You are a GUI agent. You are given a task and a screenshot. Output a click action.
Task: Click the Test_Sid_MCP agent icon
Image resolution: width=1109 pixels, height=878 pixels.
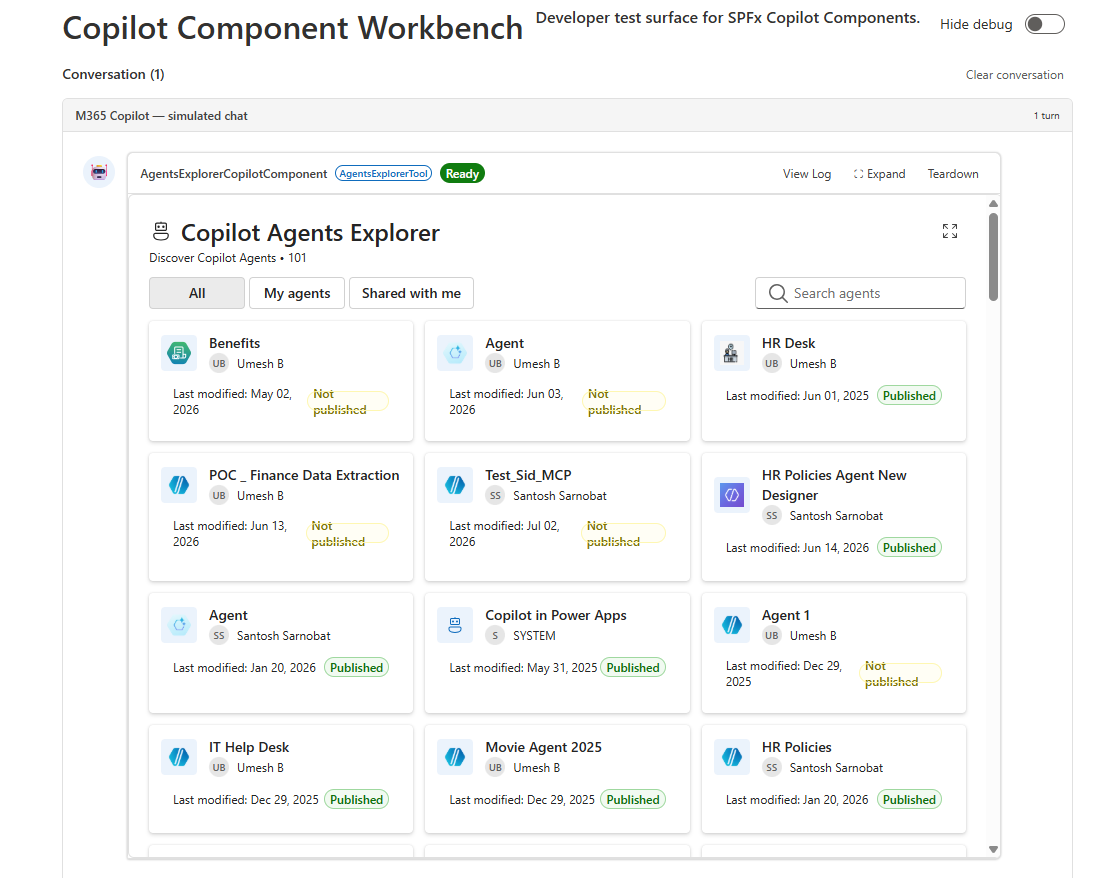click(x=455, y=485)
